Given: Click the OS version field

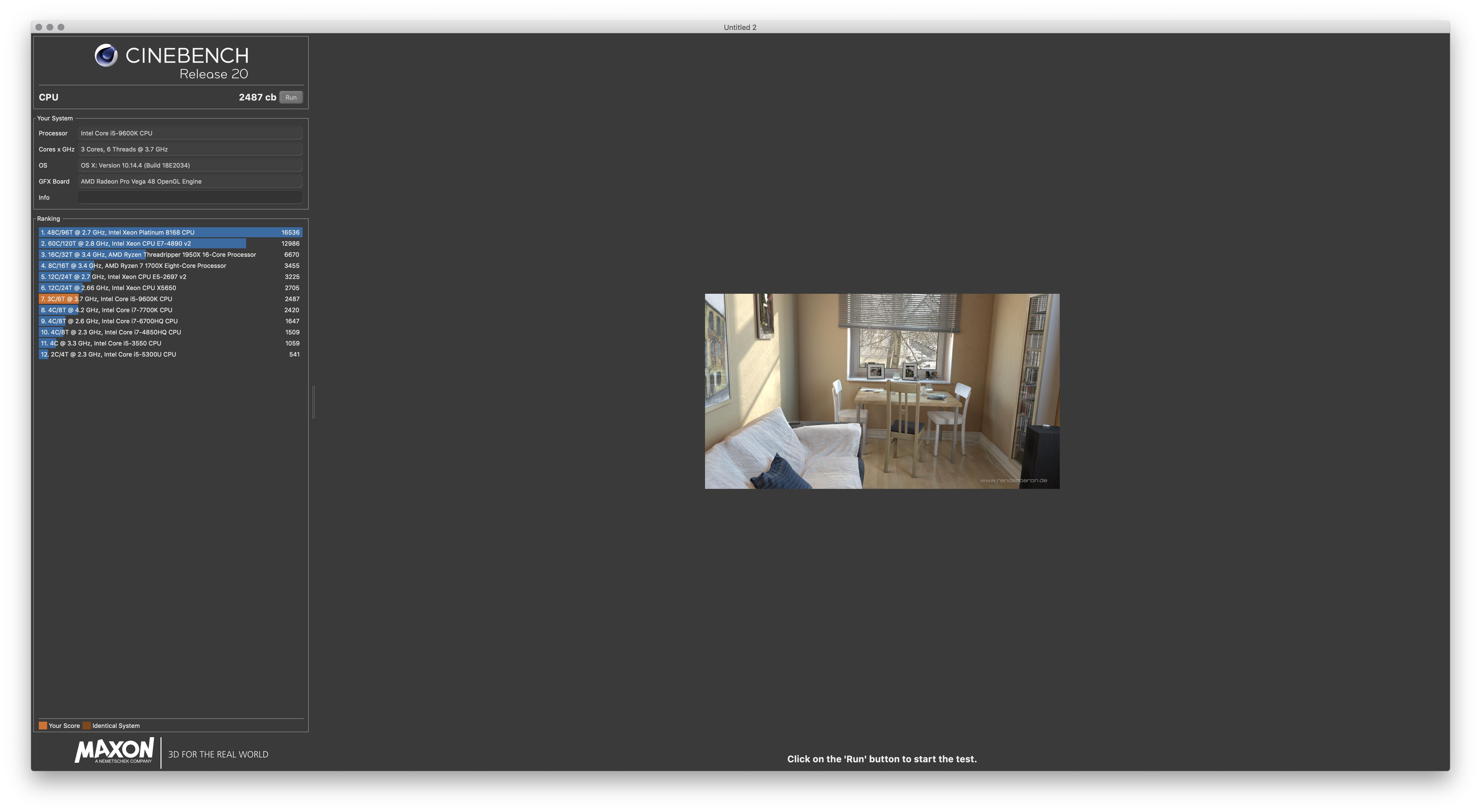Looking at the screenshot, I should point(190,165).
